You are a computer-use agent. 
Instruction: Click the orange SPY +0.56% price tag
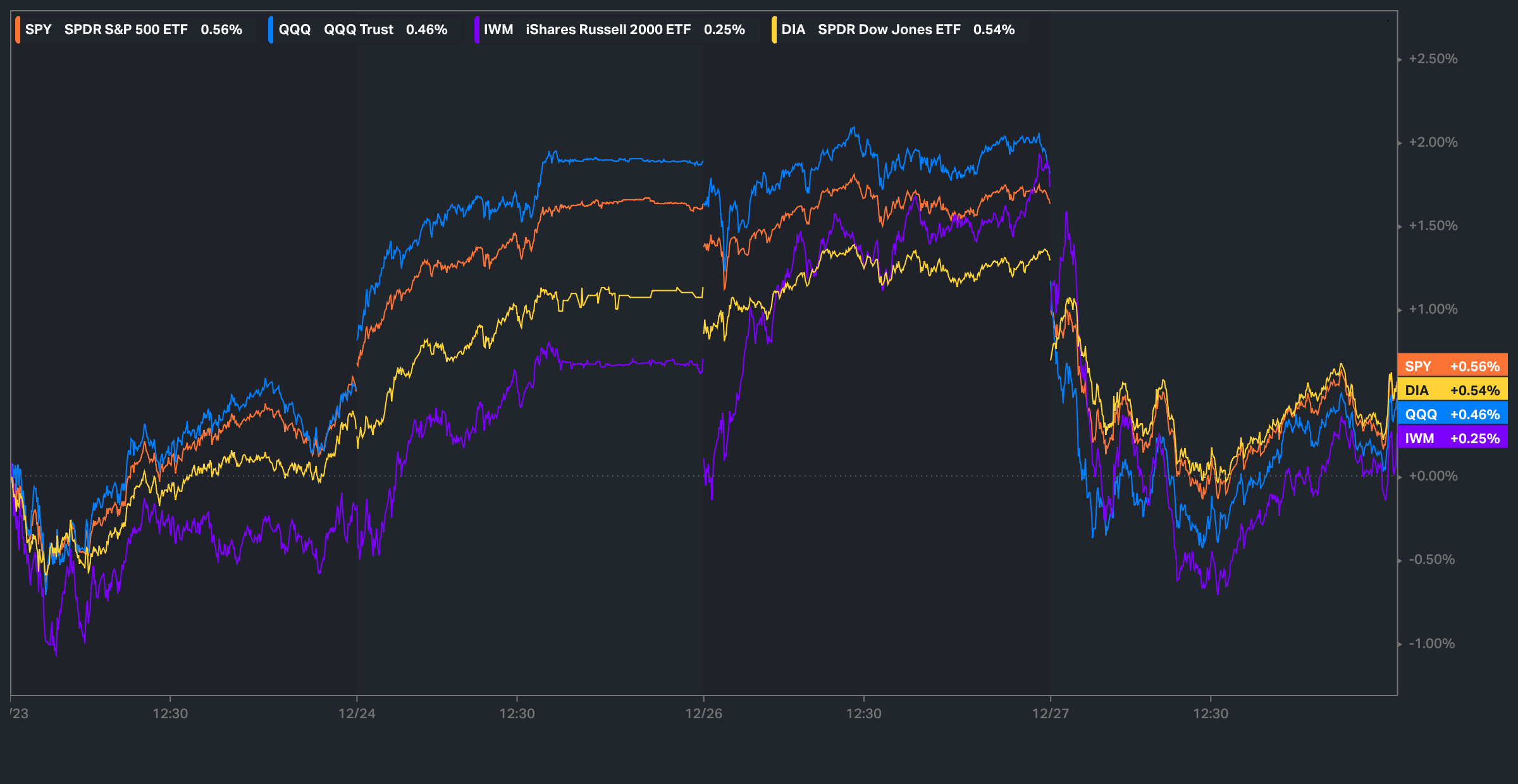point(1452,366)
